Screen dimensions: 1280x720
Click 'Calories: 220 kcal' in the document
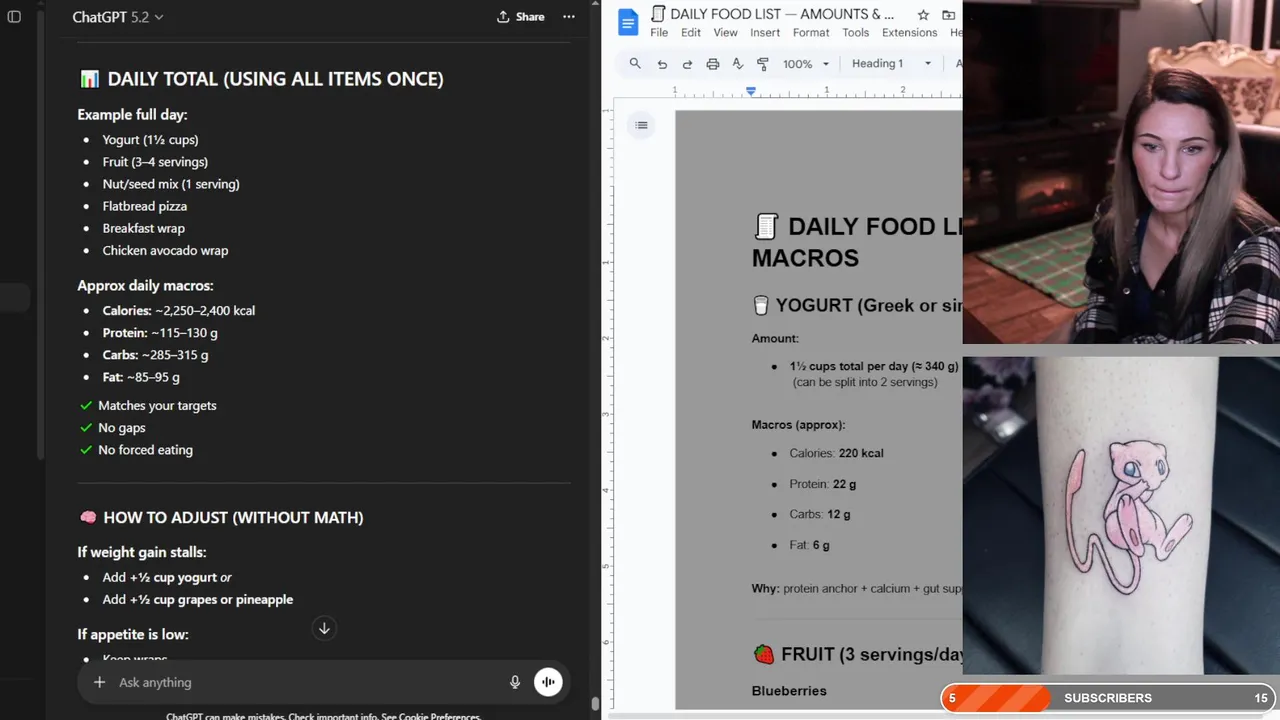coord(836,453)
